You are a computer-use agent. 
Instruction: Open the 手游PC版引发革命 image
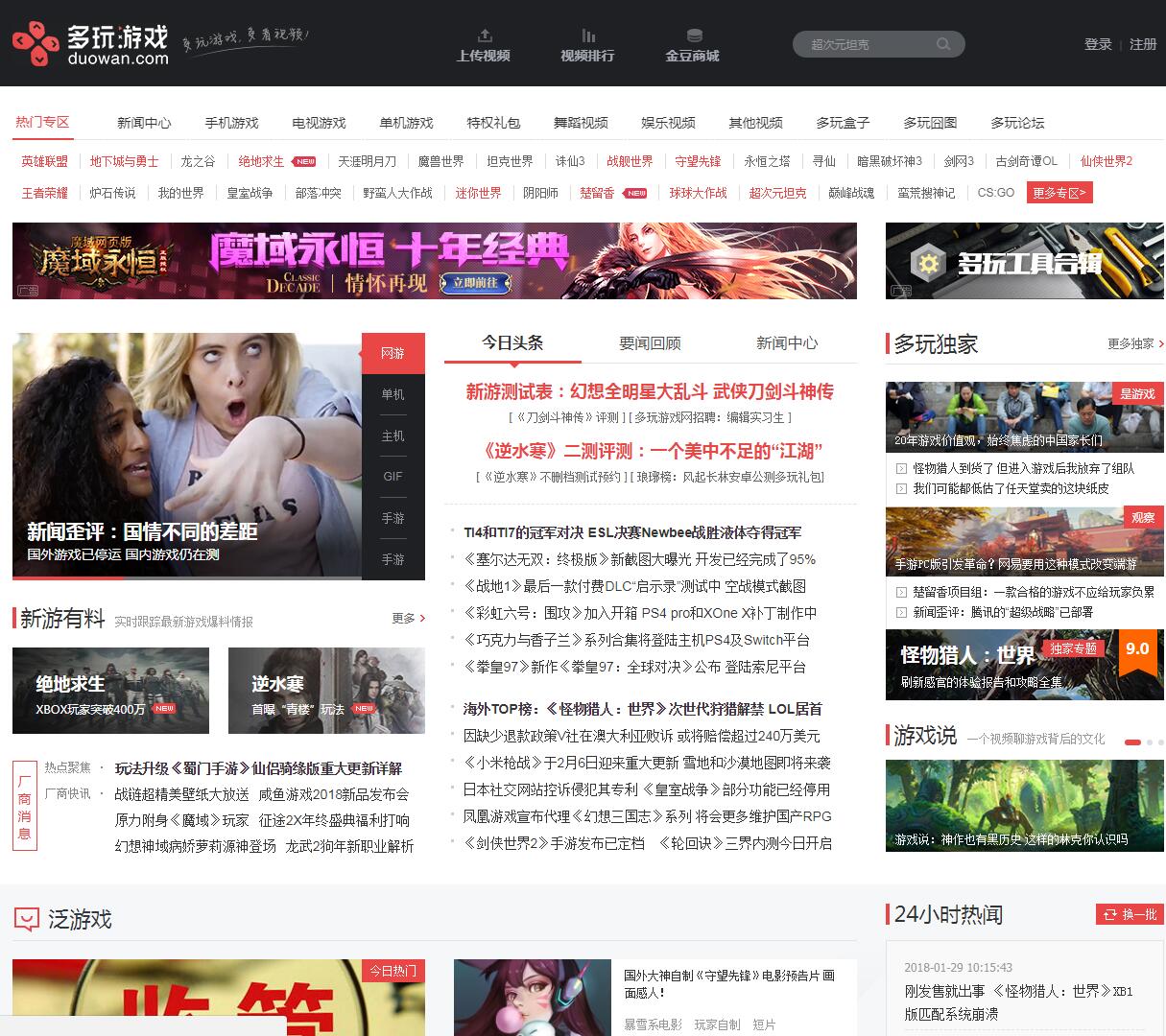(x=1025, y=541)
